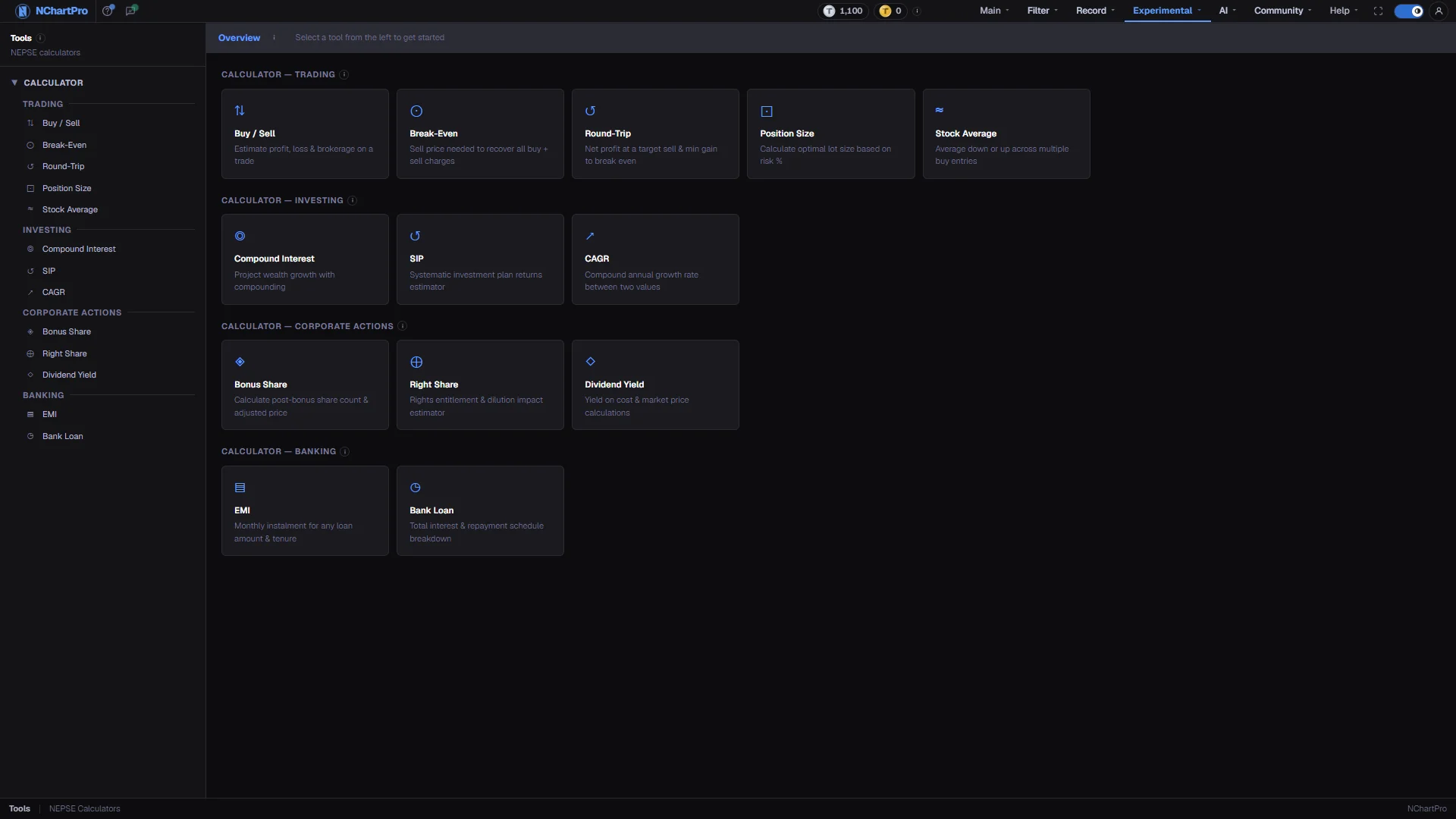Viewport: 1456px width, 819px height.
Task: Select Compound Interest in sidebar
Action: (x=102, y=249)
